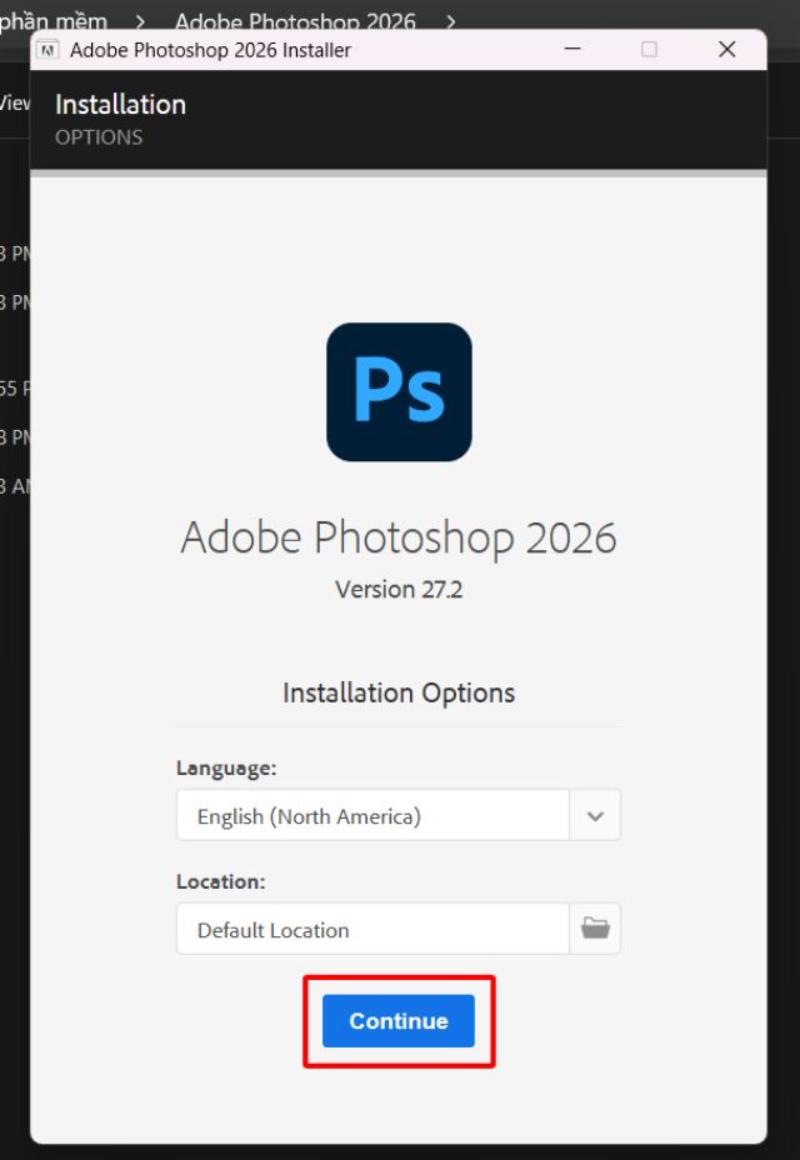
Task: Click the 'Language:' label
Action: point(226,768)
